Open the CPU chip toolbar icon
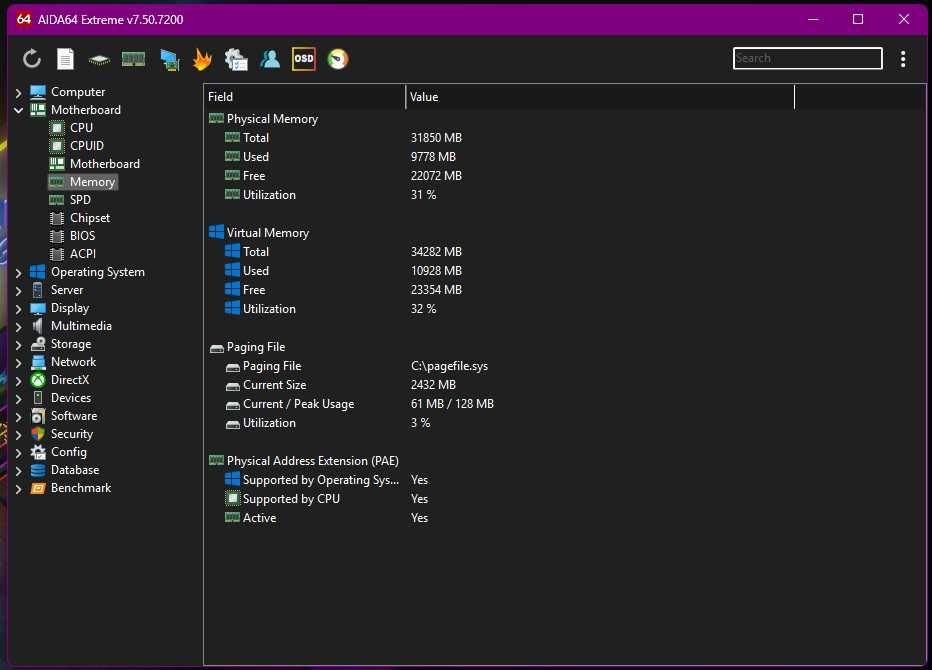The width and height of the screenshot is (932, 670). [99, 59]
